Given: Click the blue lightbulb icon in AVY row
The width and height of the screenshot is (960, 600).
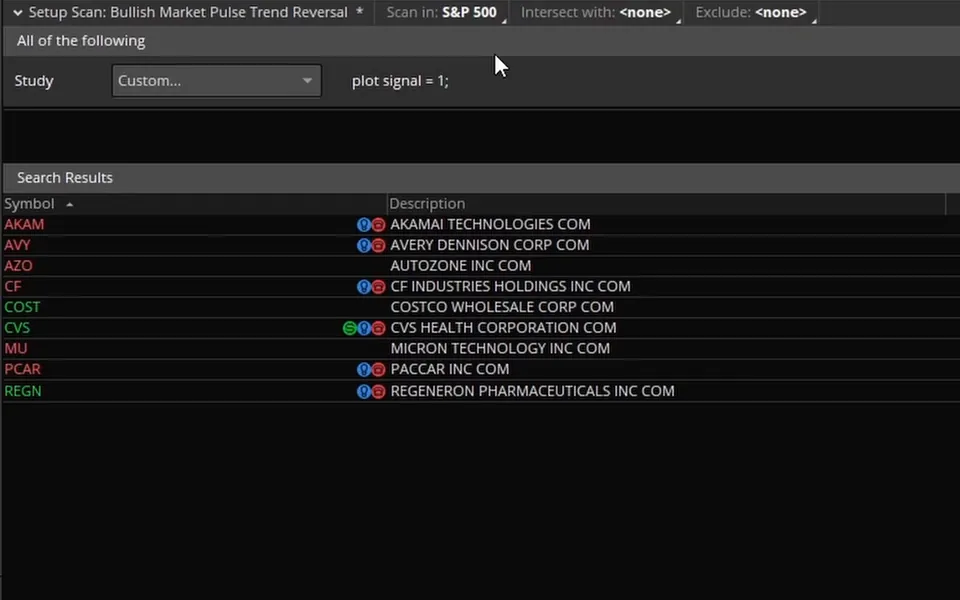Looking at the screenshot, I should tap(364, 246).
